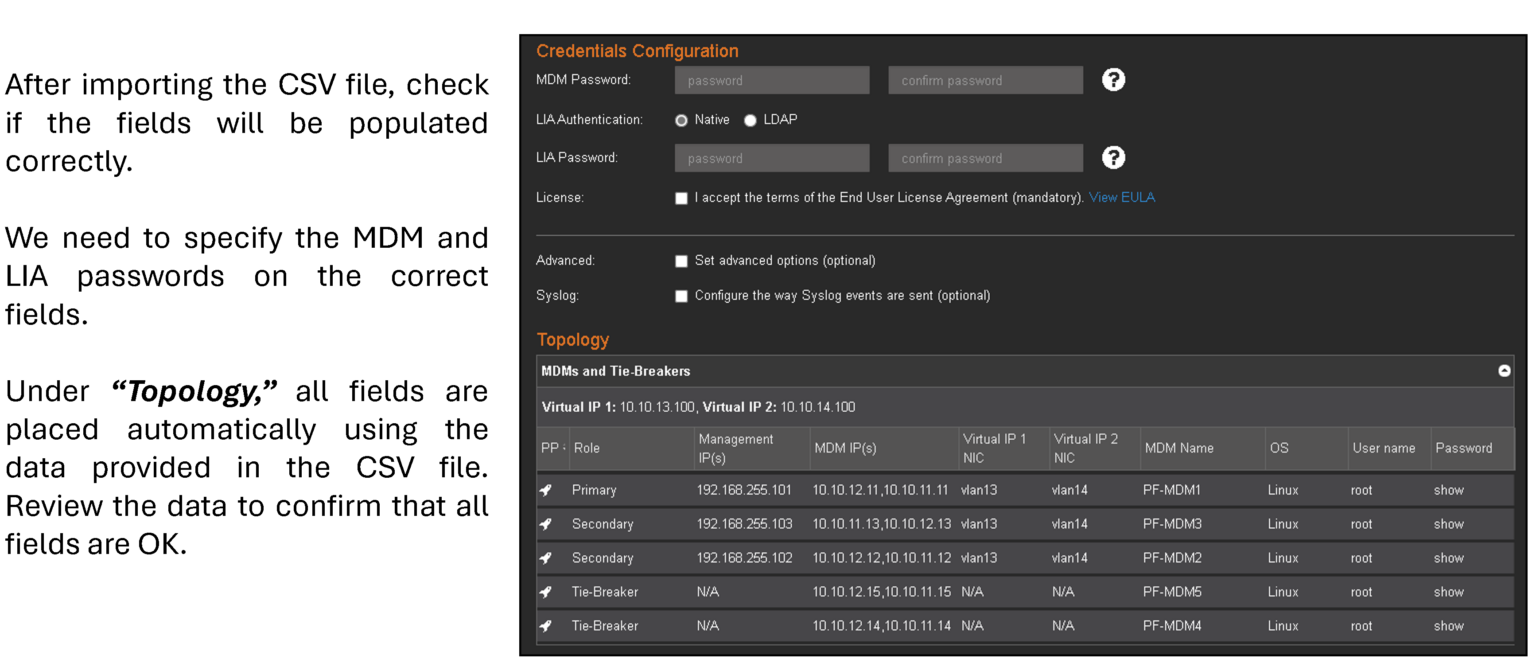Check Configure the way Syslog events are sent
The height and width of the screenshot is (663, 1536).
pos(681,295)
